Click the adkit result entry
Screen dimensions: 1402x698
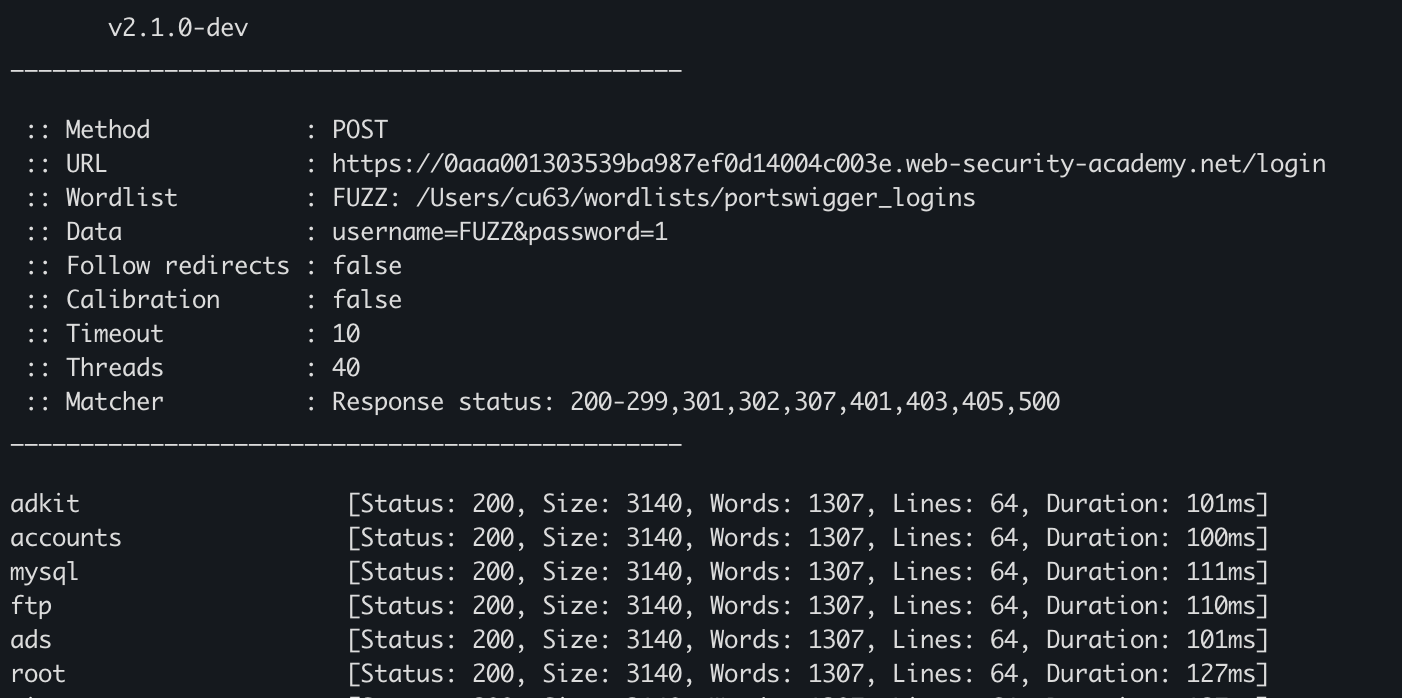click(45, 504)
